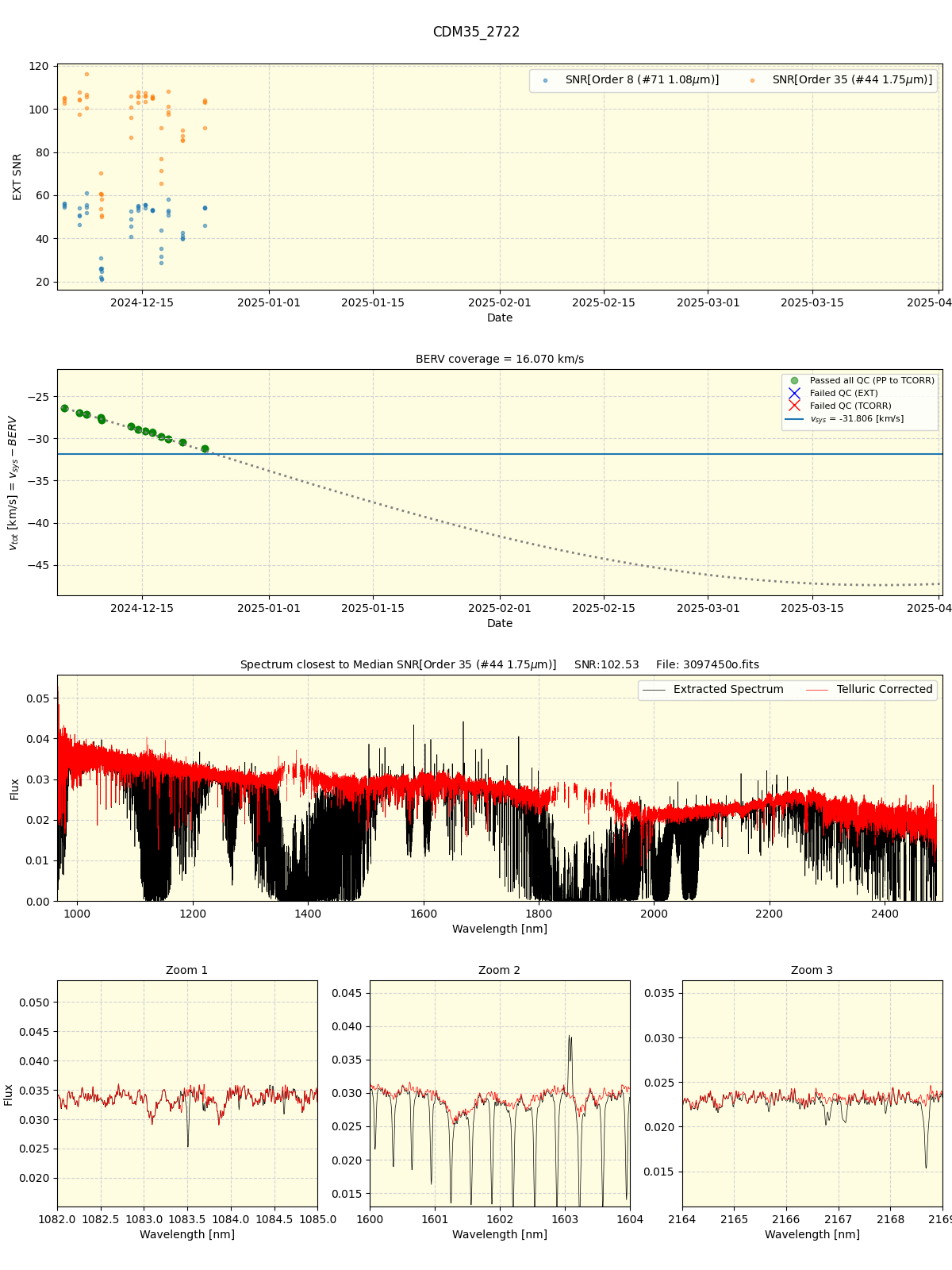Click the Flux label of Zoom 1

[x=9, y=1095]
